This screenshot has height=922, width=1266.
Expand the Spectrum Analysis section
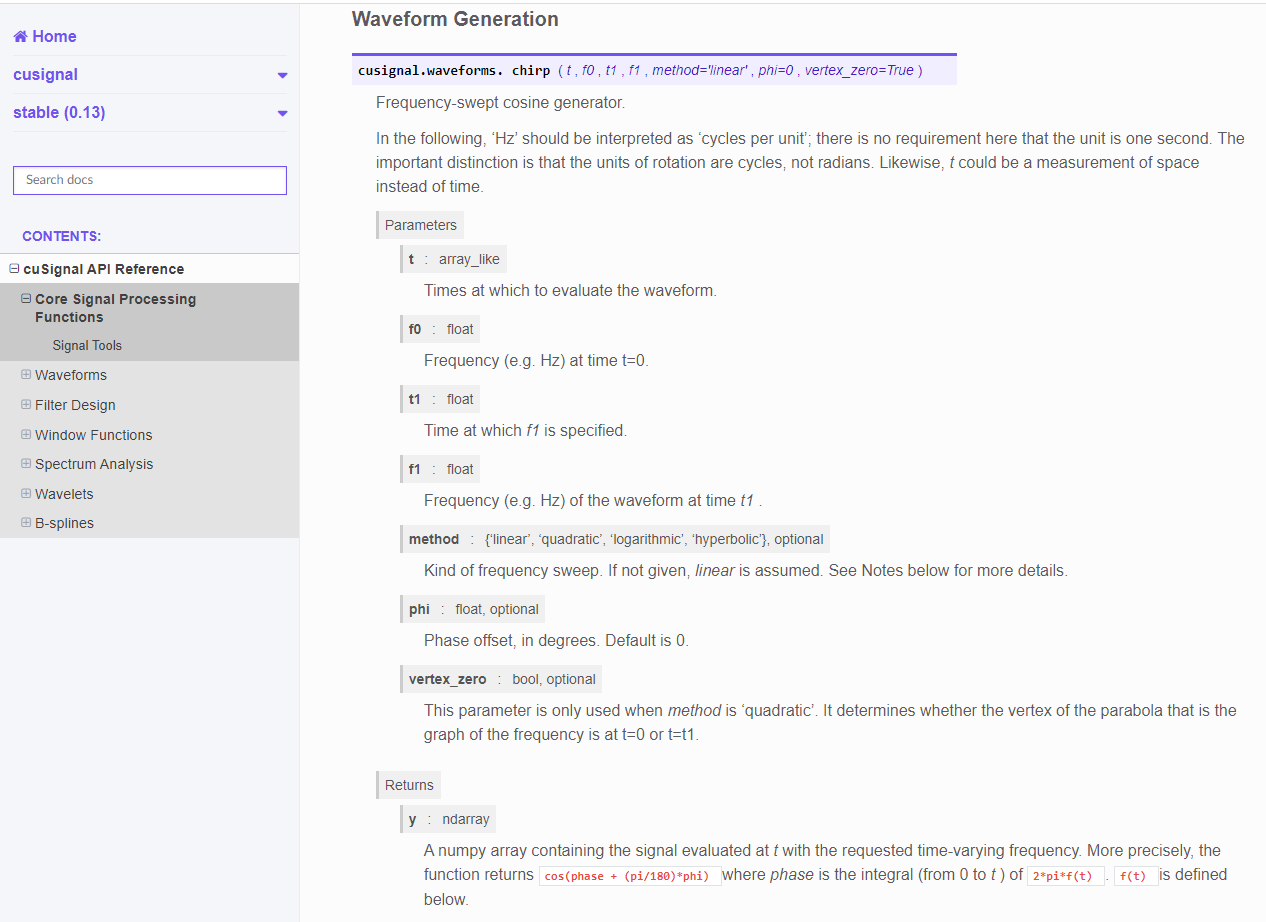pos(26,464)
